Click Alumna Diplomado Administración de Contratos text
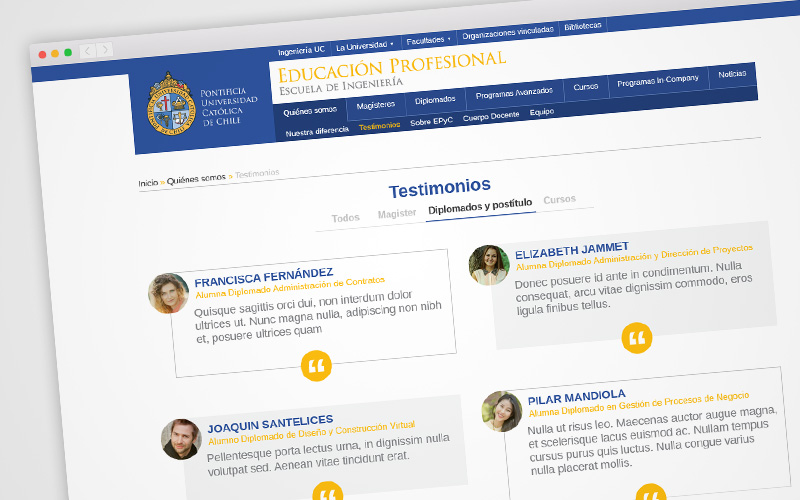The height and width of the screenshot is (500, 800). click(290, 288)
